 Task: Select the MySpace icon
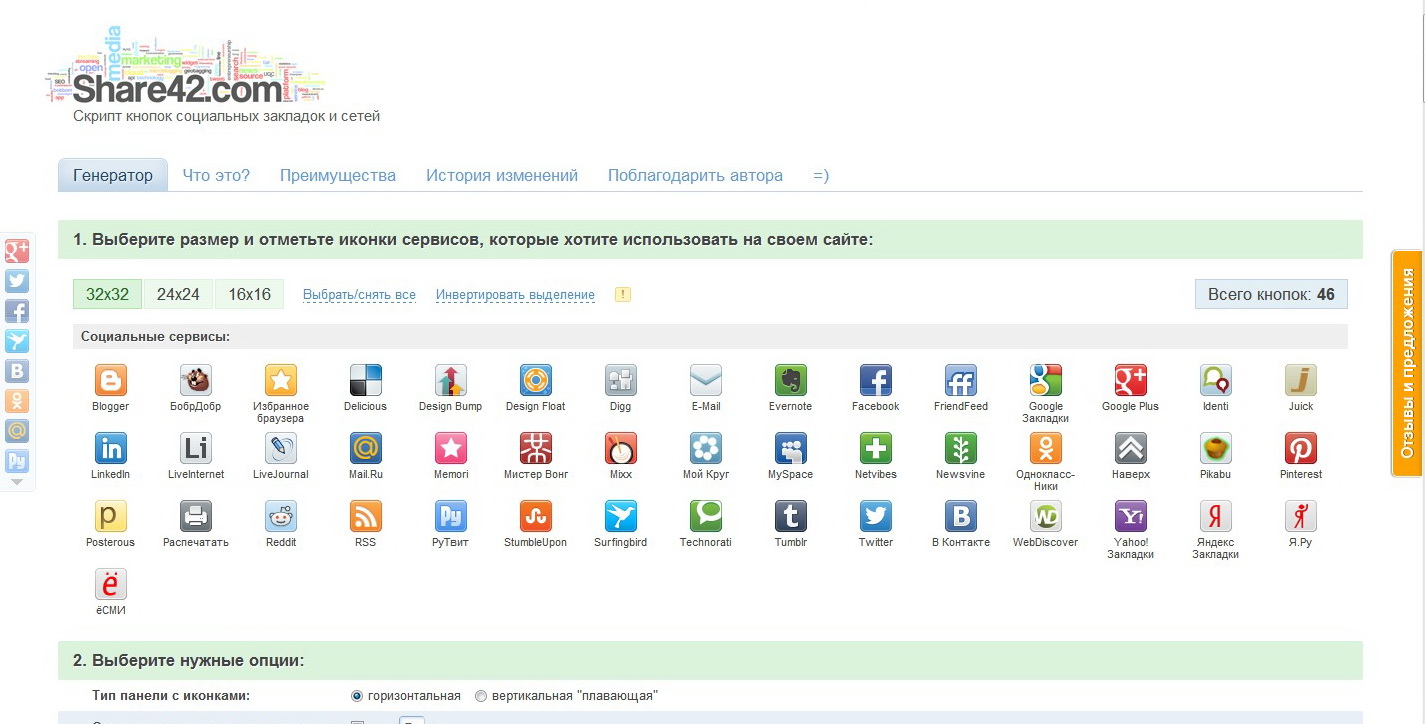791,448
